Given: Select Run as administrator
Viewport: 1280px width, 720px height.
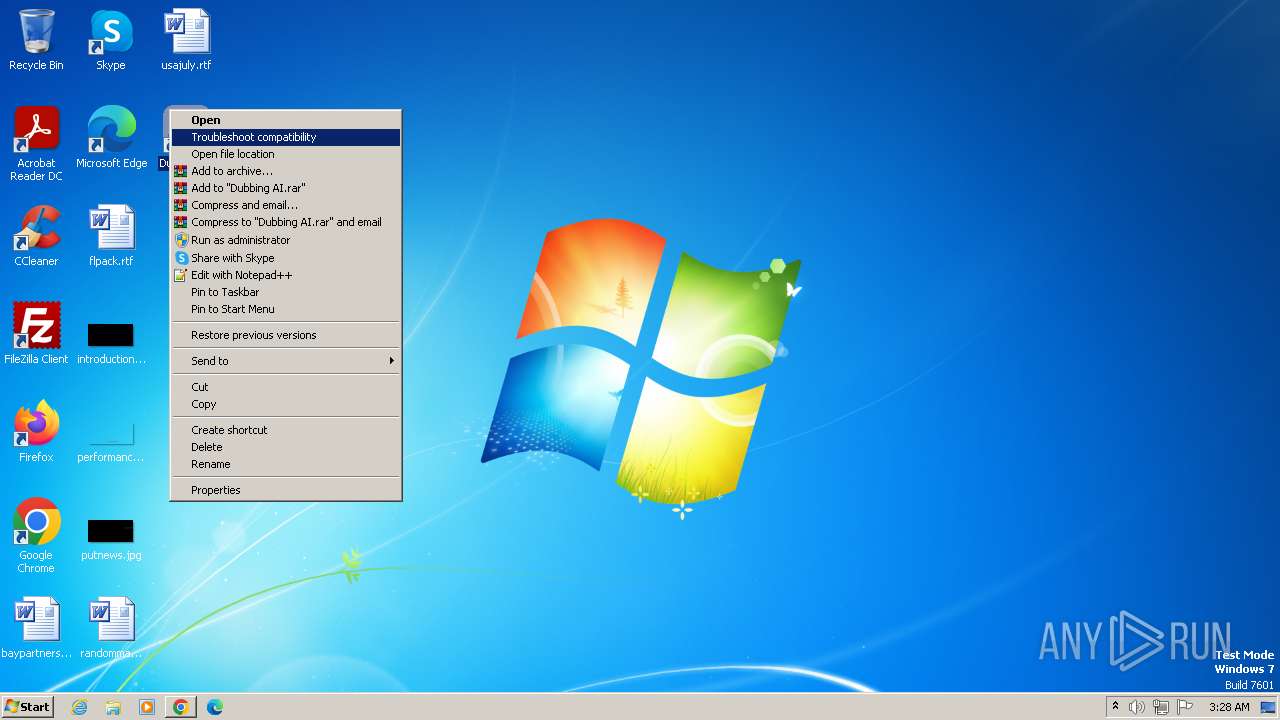Looking at the screenshot, I should [x=286, y=240].
